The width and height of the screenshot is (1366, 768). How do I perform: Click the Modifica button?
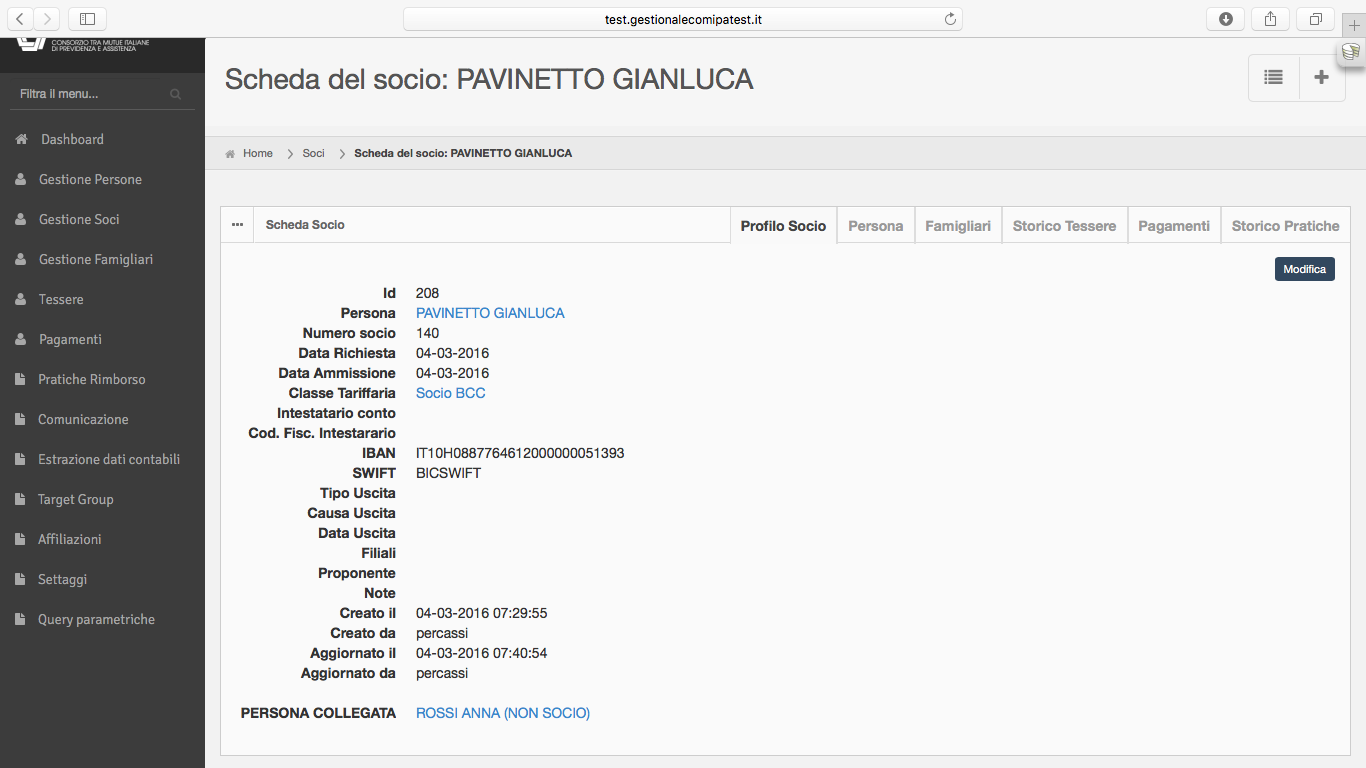pyautogui.click(x=1305, y=269)
